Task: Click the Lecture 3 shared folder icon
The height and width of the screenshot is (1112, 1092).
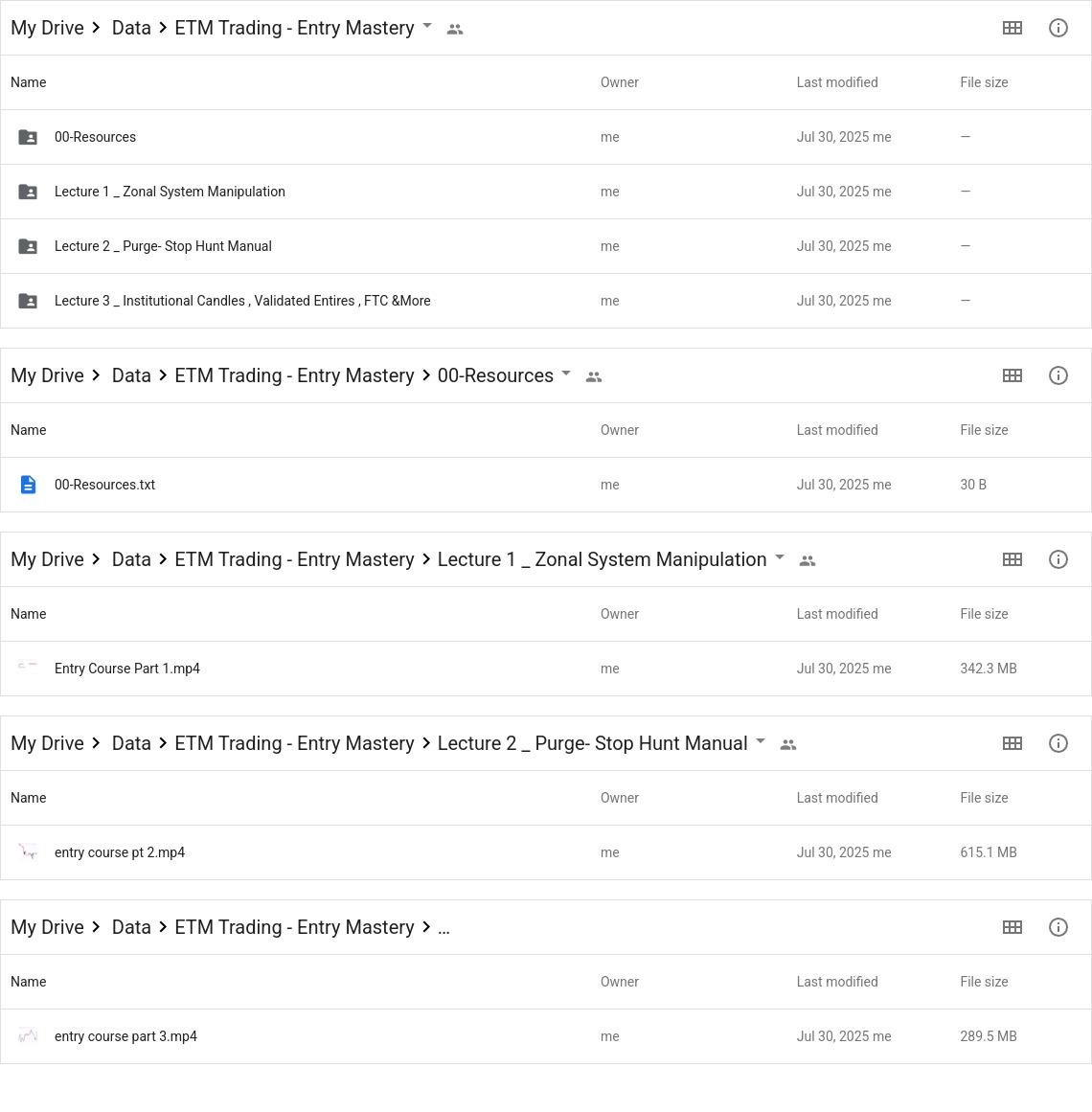Action: [x=28, y=301]
